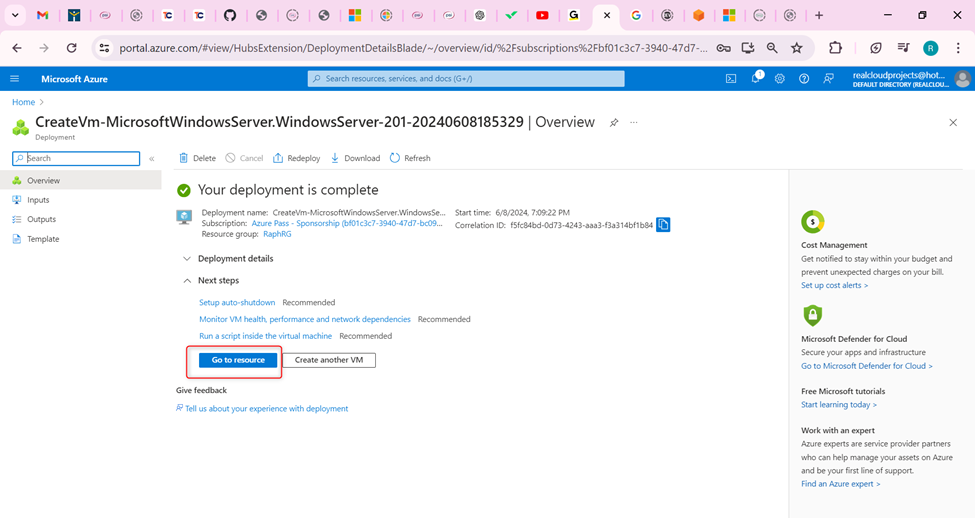The image size is (975, 518).
Task: Open the password key icon in address bar
Action: 723,48
